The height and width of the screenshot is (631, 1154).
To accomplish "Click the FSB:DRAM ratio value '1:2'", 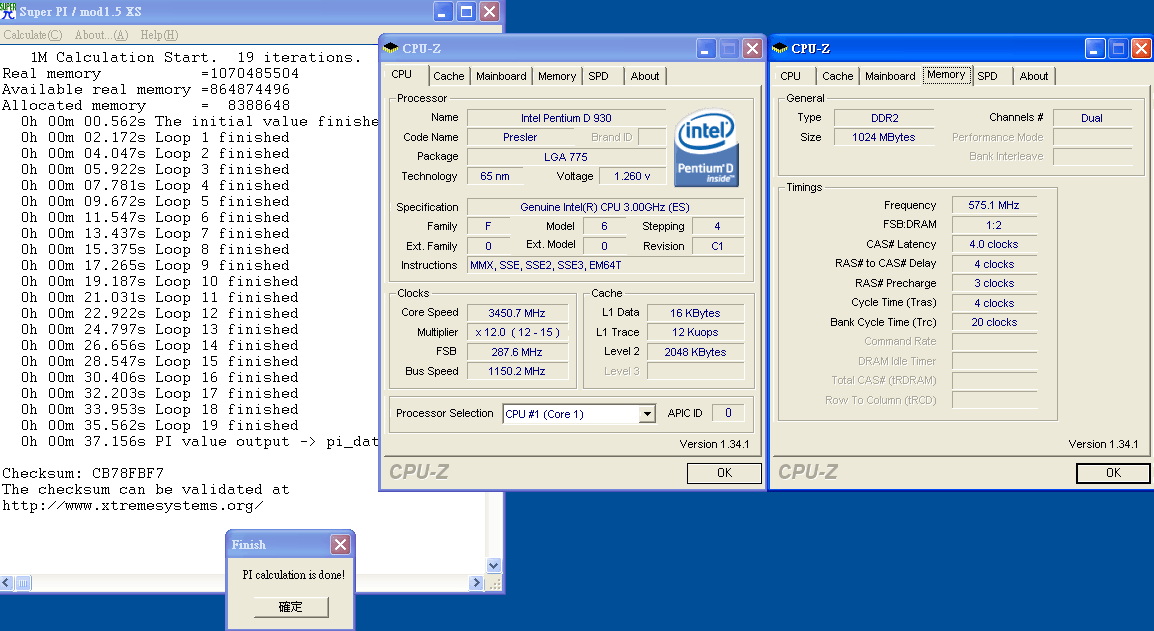I will click(x=994, y=225).
